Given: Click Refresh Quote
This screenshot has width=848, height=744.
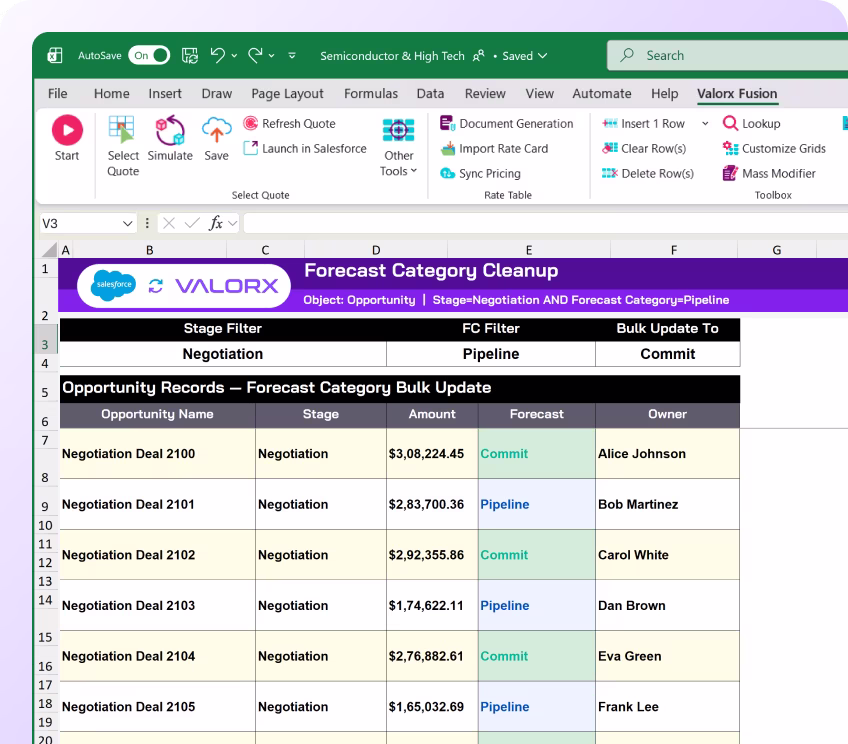Looking at the screenshot, I should 289,123.
